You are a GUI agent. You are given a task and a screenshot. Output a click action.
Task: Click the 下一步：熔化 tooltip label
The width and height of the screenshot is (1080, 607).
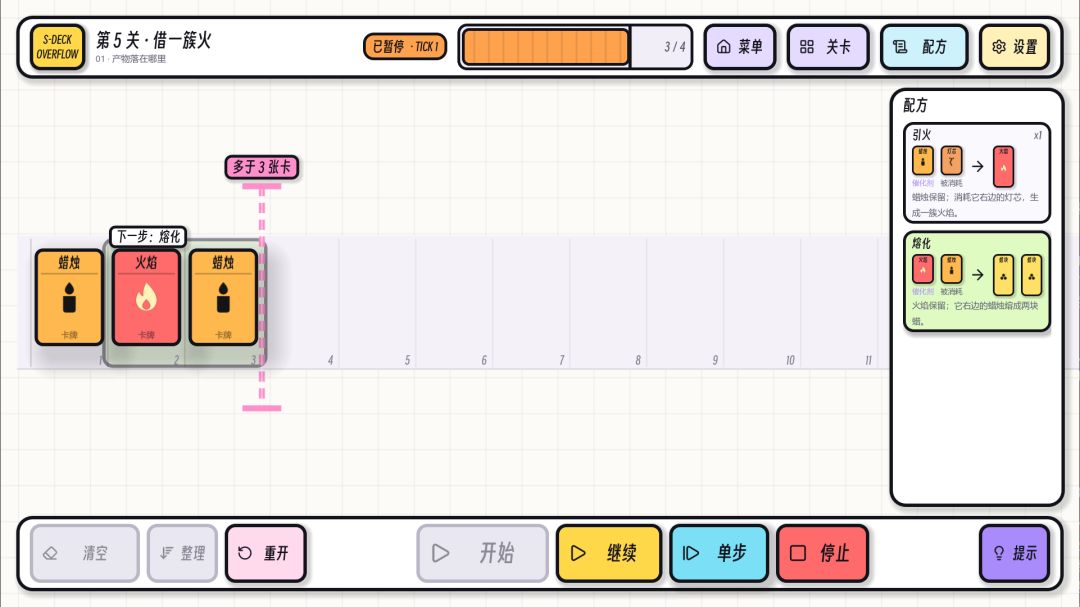148,236
